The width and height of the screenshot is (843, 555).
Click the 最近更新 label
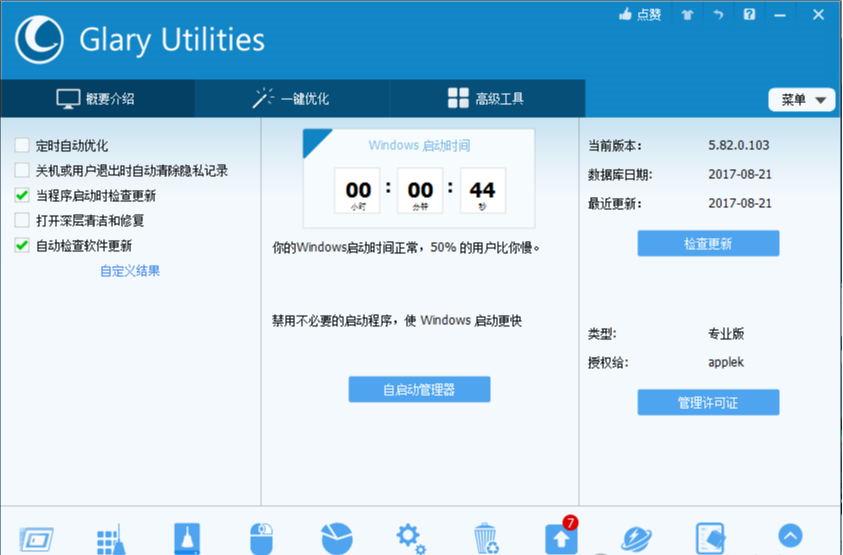point(615,204)
